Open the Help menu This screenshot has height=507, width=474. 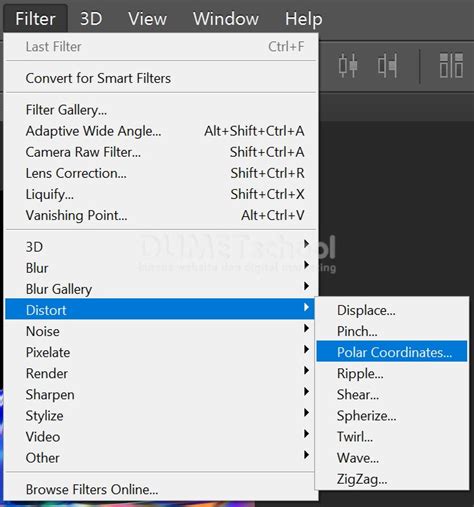click(x=303, y=19)
